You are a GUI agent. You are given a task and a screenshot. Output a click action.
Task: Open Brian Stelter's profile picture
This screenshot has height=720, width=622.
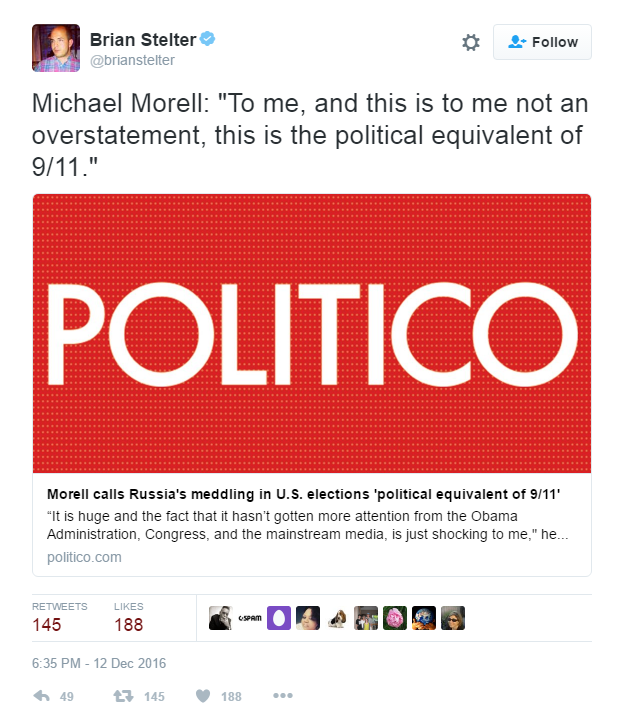pos(56,48)
